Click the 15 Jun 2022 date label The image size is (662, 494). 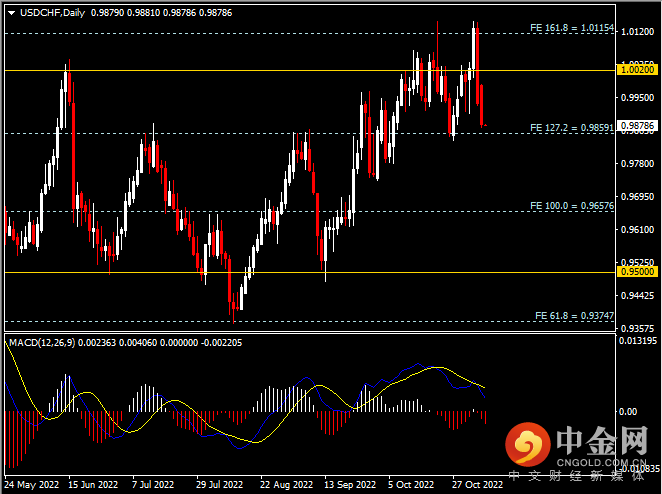click(x=93, y=484)
